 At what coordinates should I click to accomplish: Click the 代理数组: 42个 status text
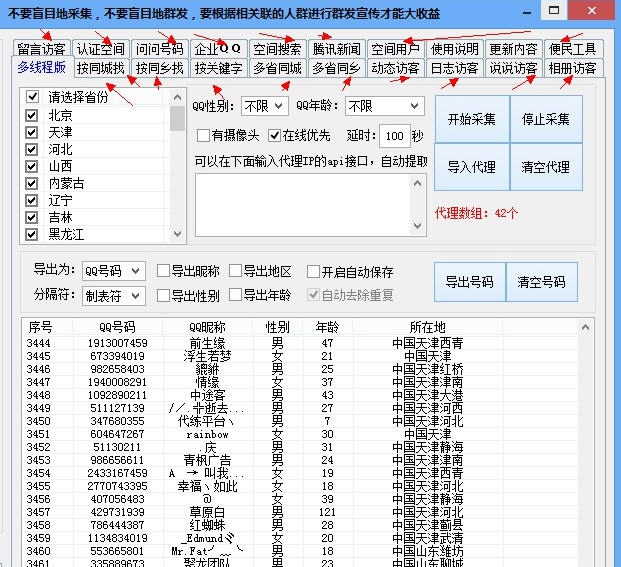click(476, 214)
